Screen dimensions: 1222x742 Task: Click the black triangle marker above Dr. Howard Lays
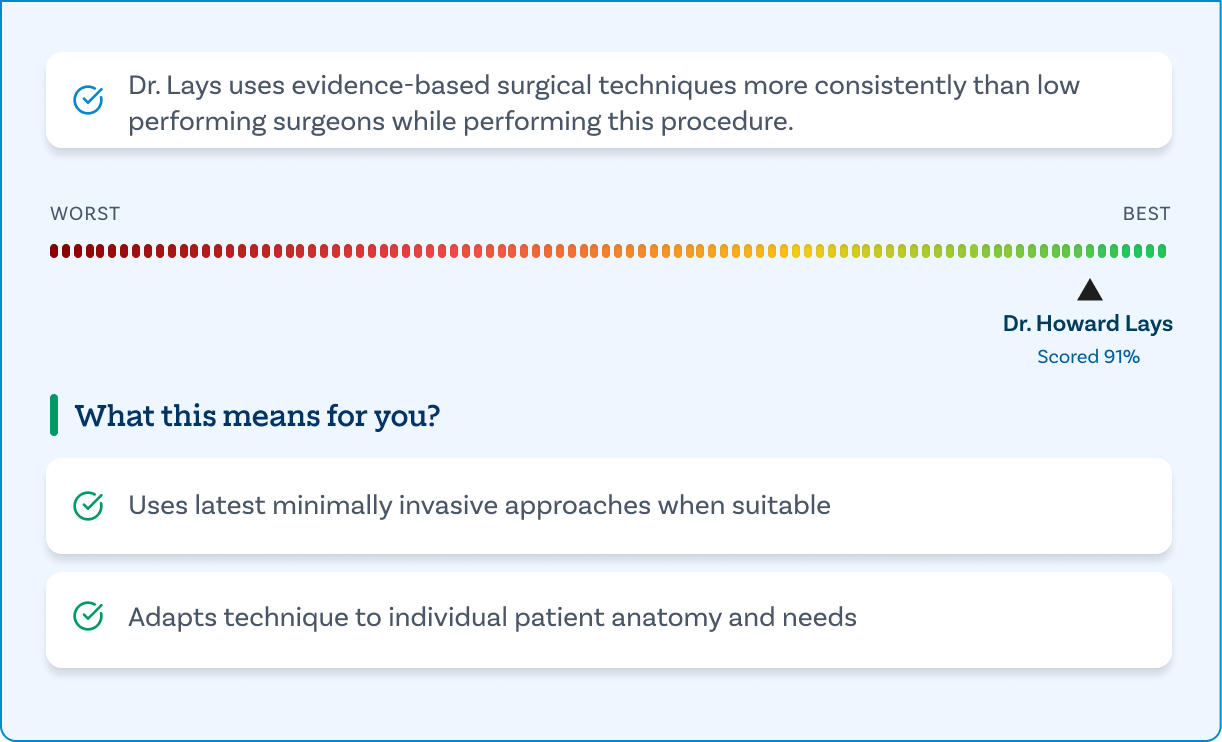(1089, 290)
